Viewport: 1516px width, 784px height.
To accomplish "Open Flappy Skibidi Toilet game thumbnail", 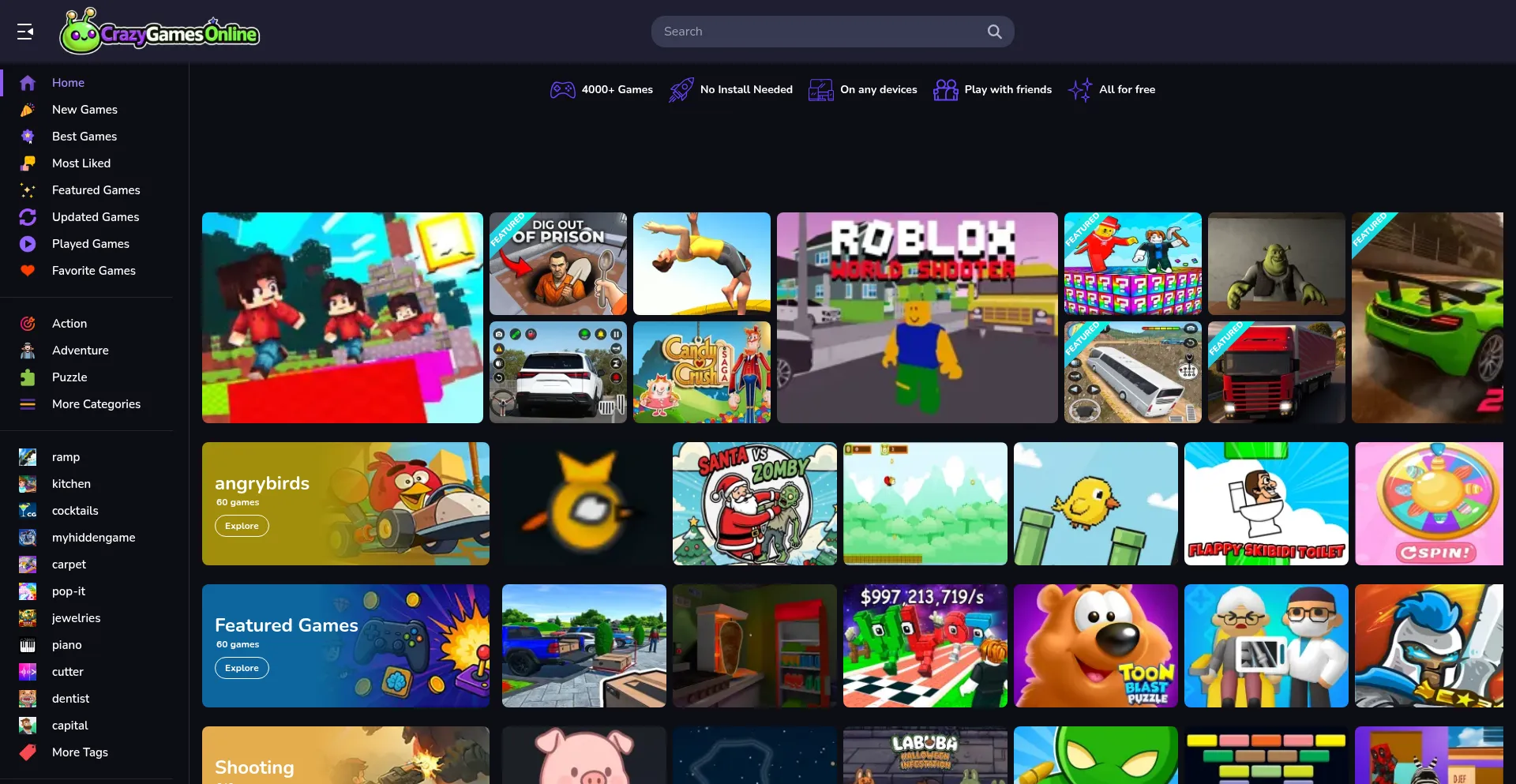I will [1266, 504].
